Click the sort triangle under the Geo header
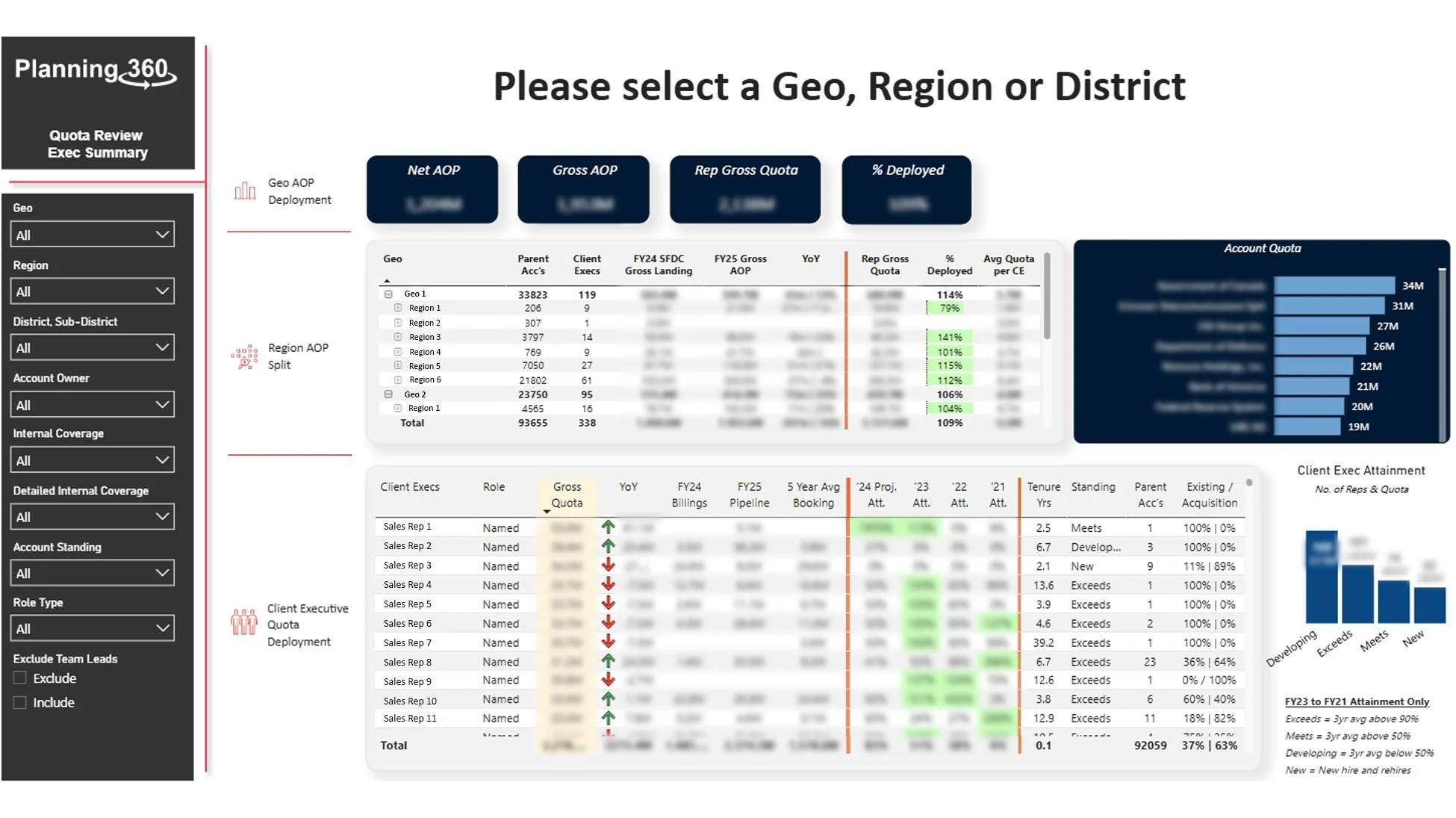Viewport: 1456px width, 818px height. pos(388,281)
